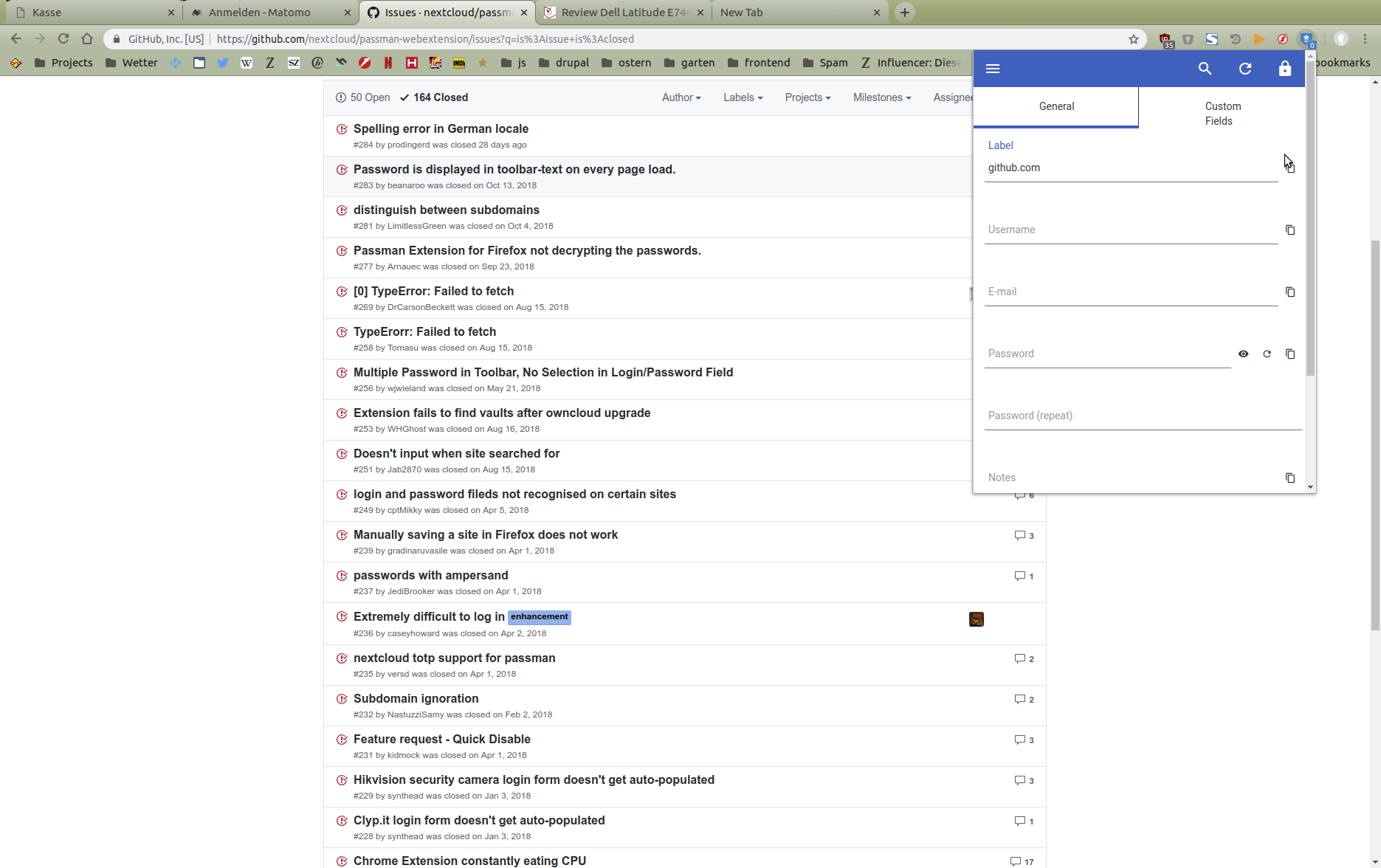Click the Netflix bookmark icon
Viewport: 1381px width, 868px height.
tap(388, 63)
